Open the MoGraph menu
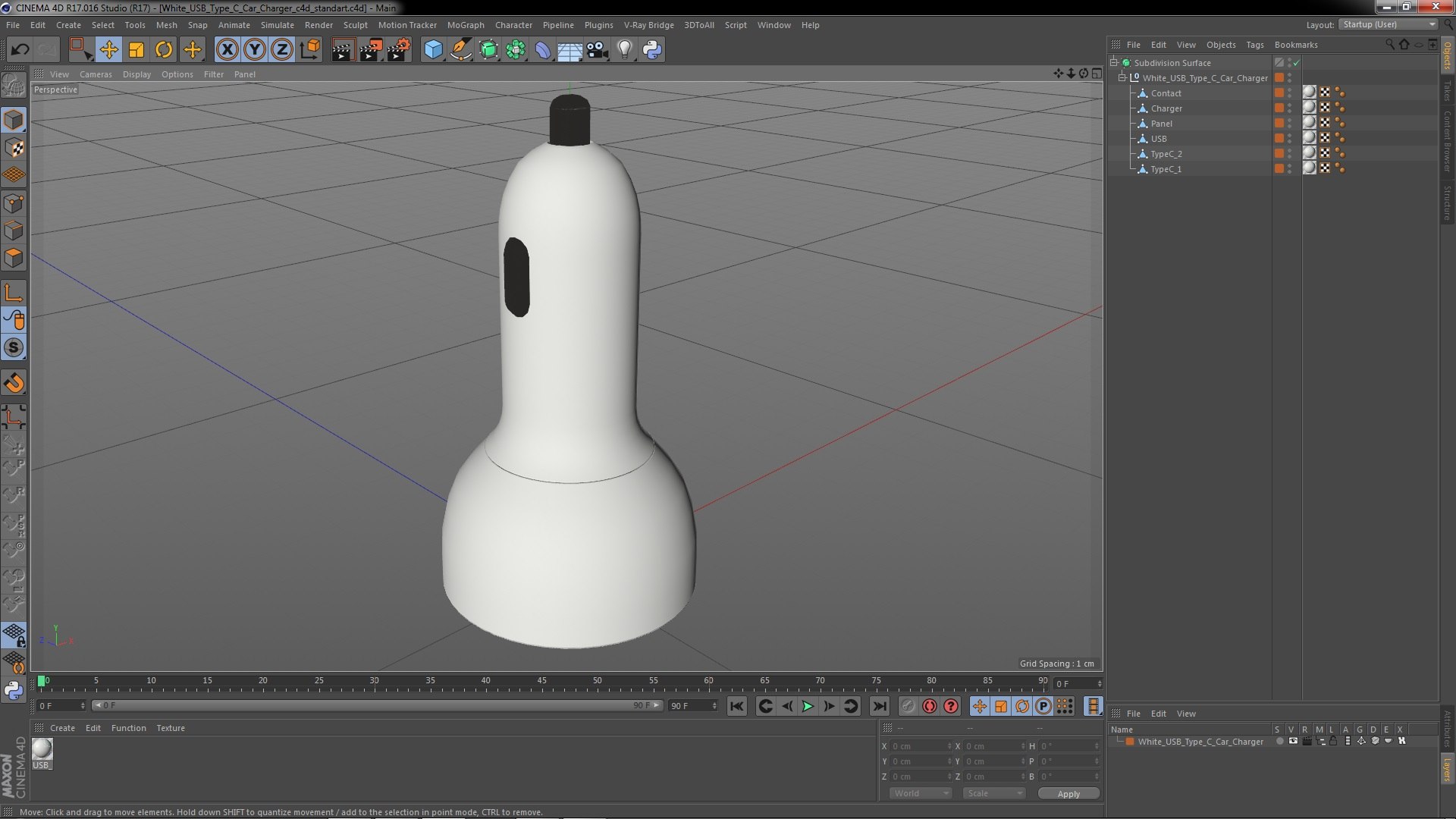Image resolution: width=1456 pixels, height=819 pixels. click(465, 25)
